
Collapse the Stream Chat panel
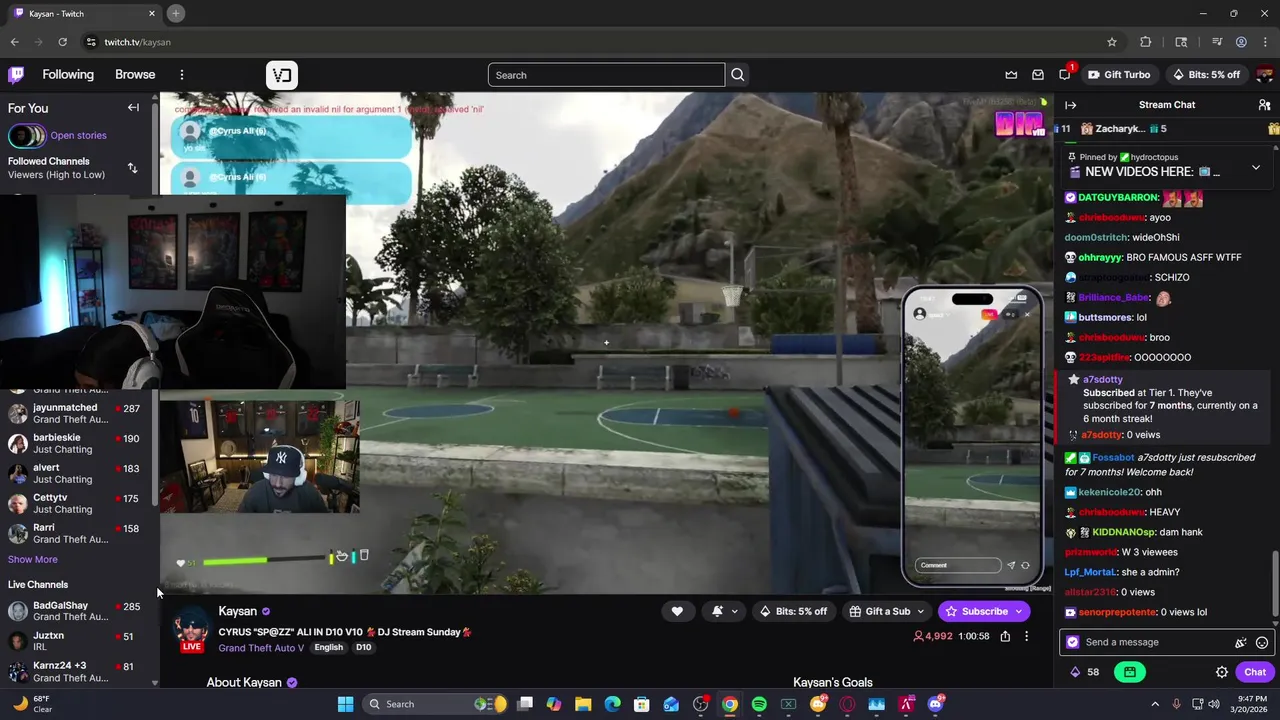(1071, 105)
